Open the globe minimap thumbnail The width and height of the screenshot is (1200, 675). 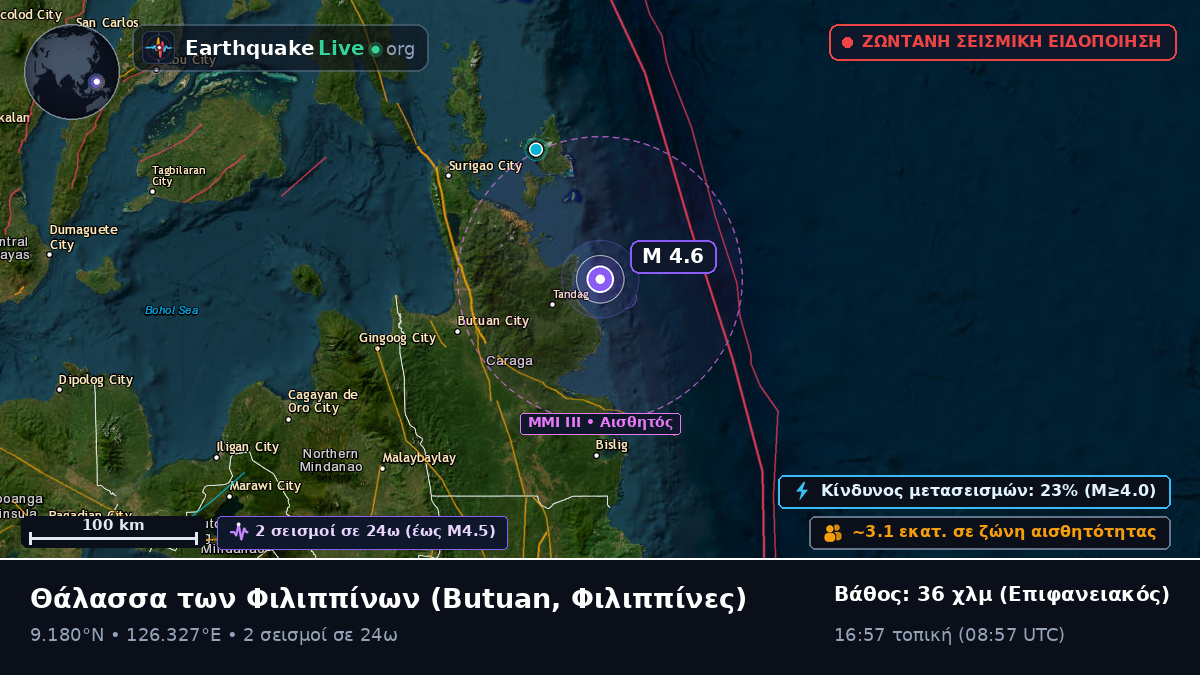(72, 72)
